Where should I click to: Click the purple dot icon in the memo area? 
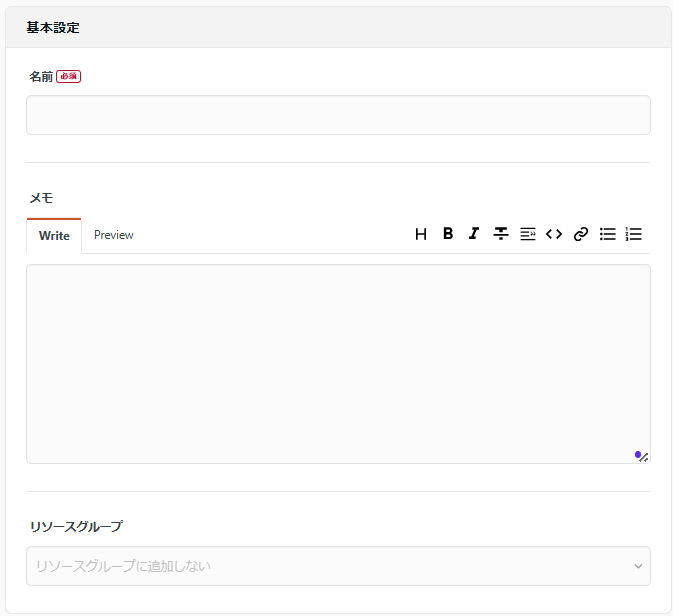[638, 455]
